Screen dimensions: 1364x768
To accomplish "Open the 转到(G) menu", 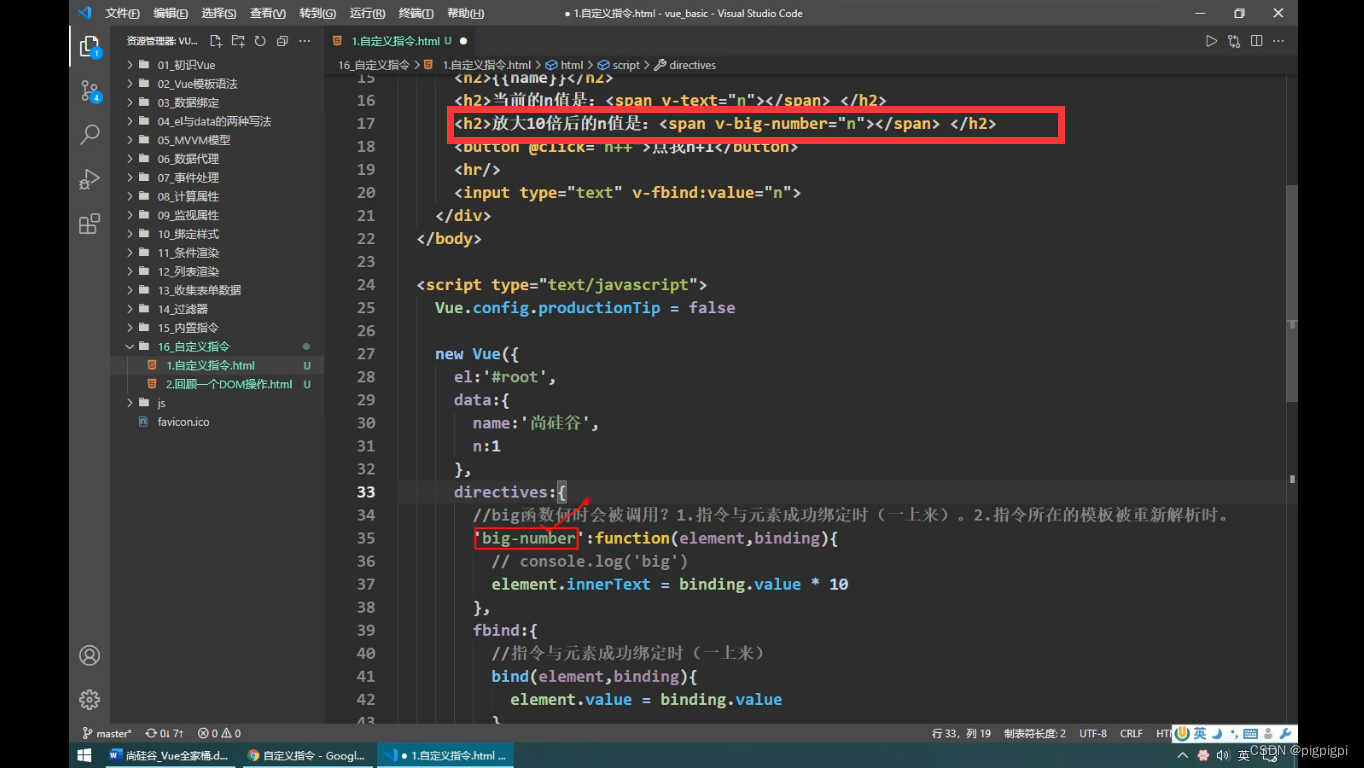I will (318, 13).
